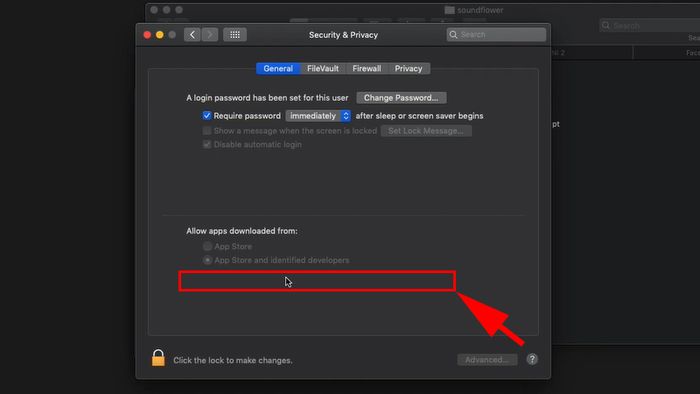Close the Security & Privacy window
Screen dimensions: 700x394
pyautogui.click(x=147, y=35)
